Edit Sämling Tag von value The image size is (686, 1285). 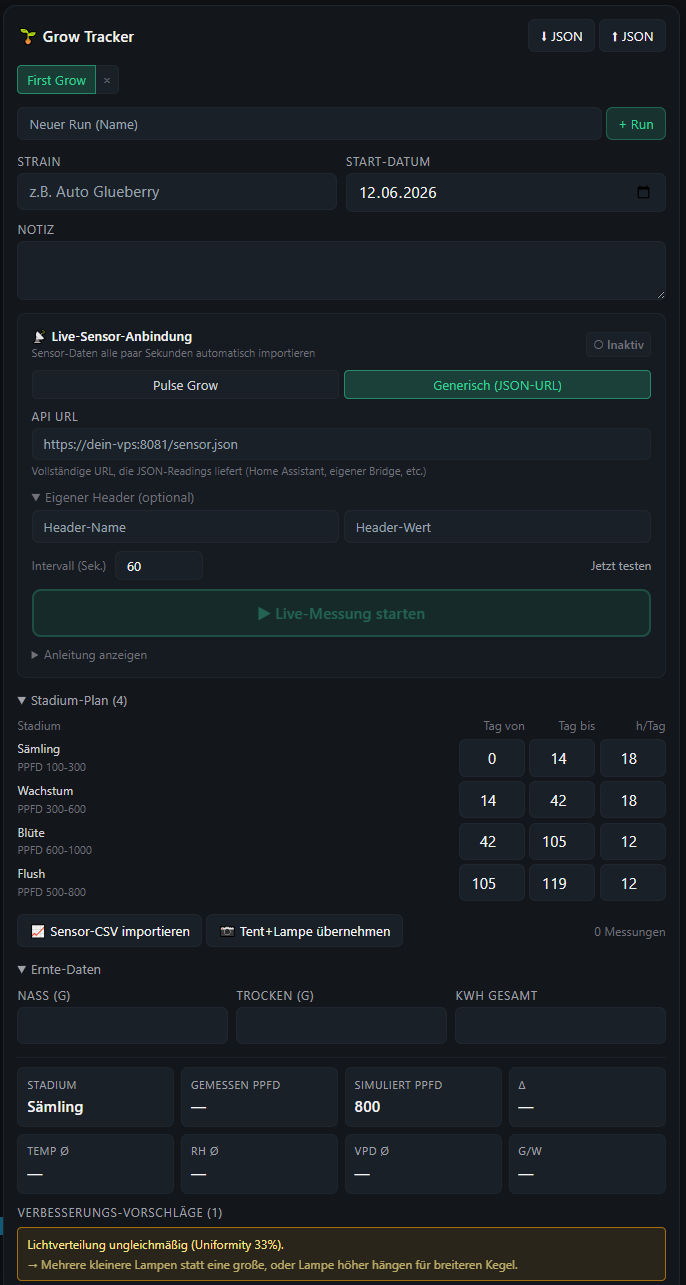click(492, 759)
